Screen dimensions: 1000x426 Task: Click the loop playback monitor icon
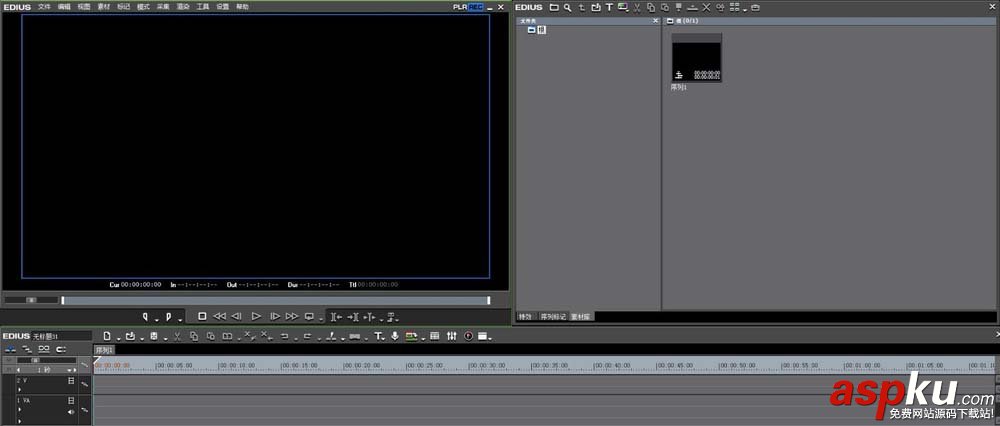pos(309,316)
